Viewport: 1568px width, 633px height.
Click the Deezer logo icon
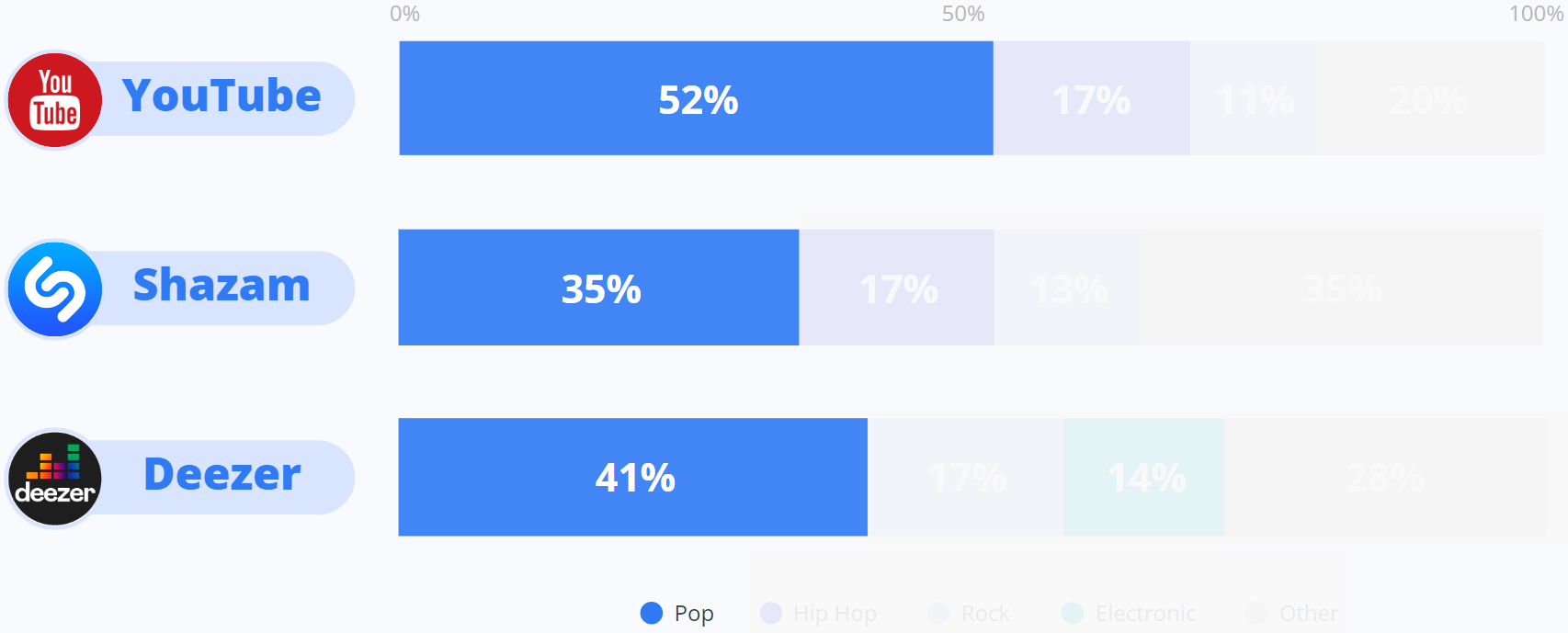pos(55,479)
